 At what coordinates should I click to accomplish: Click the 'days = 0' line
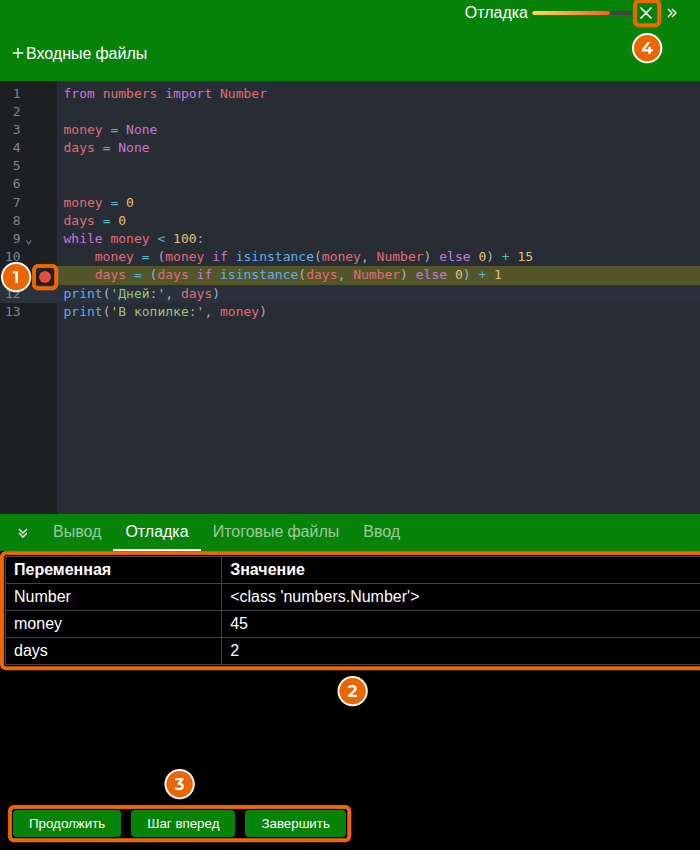[94, 221]
